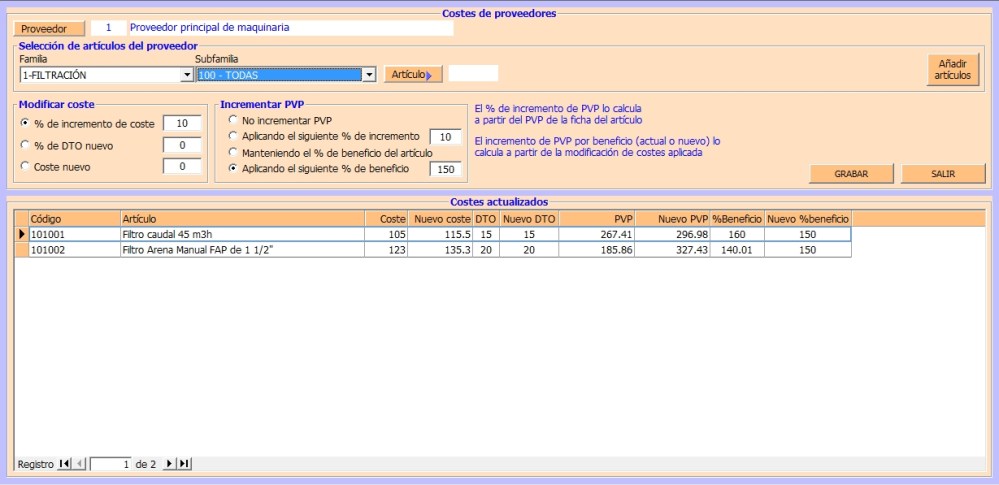Click the 'Nuevo DTO' column header

coord(529,219)
